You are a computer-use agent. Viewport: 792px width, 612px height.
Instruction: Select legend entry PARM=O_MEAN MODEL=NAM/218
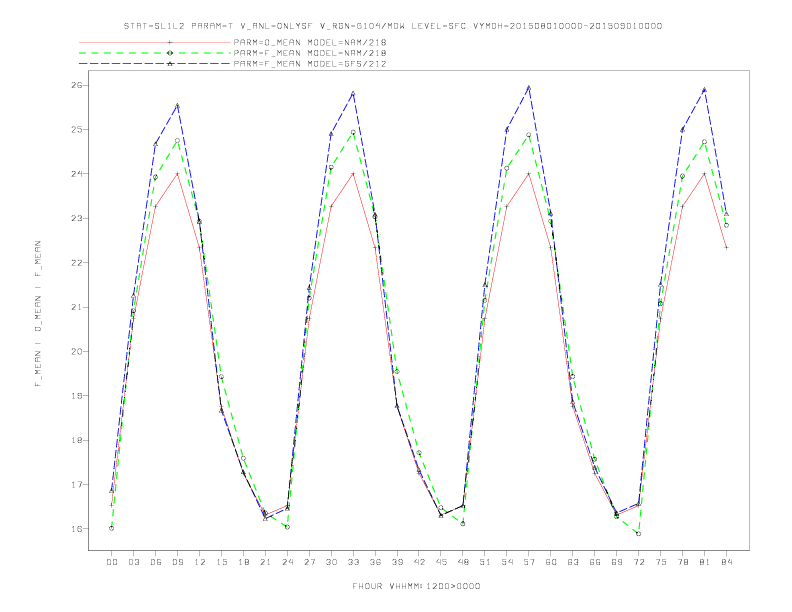[310, 42]
